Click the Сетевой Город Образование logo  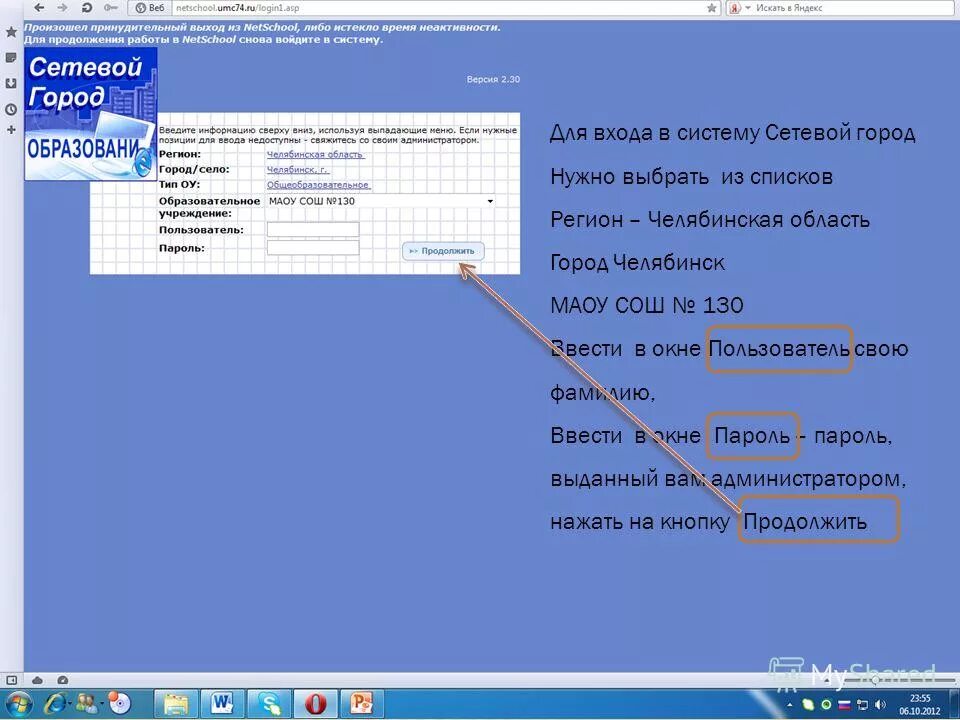click(x=91, y=114)
